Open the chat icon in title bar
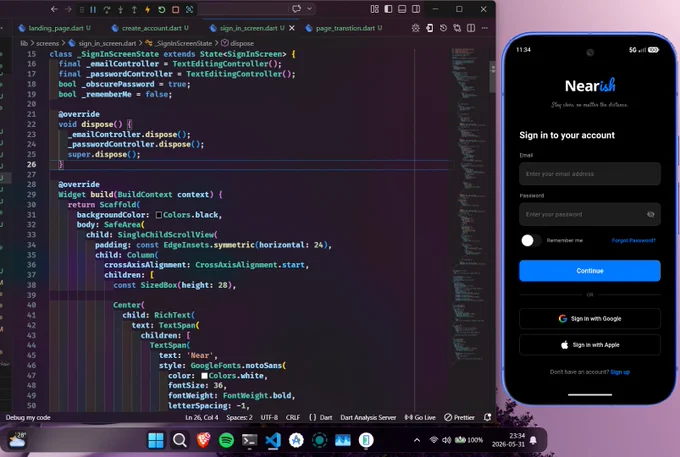This screenshot has height=457, width=680. coord(297,9)
